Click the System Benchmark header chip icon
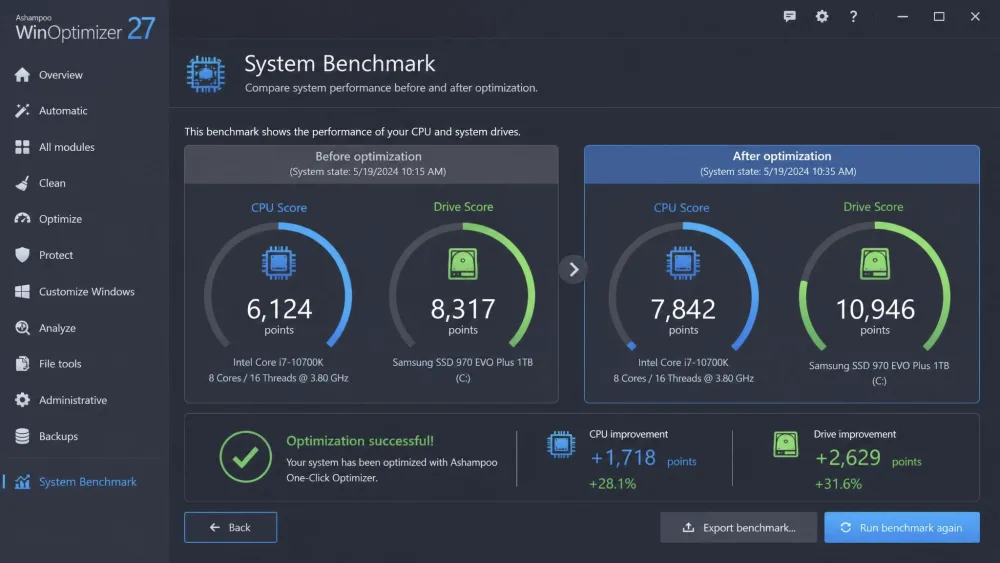The image size is (1000, 563). (205, 75)
